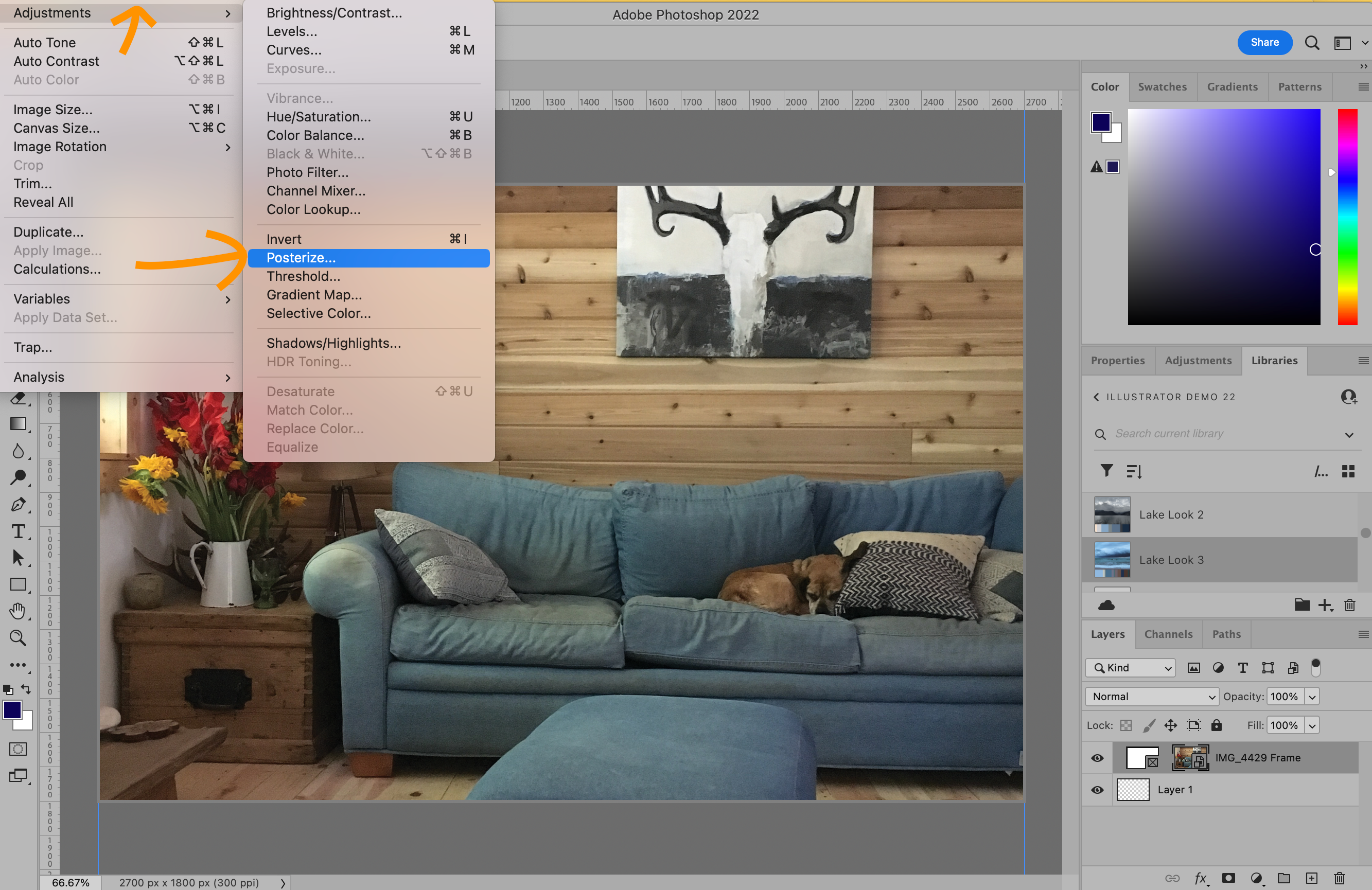Select the Gradient tool
Image resolution: width=1372 pixels, height=890 pixels.
[18, 424]
